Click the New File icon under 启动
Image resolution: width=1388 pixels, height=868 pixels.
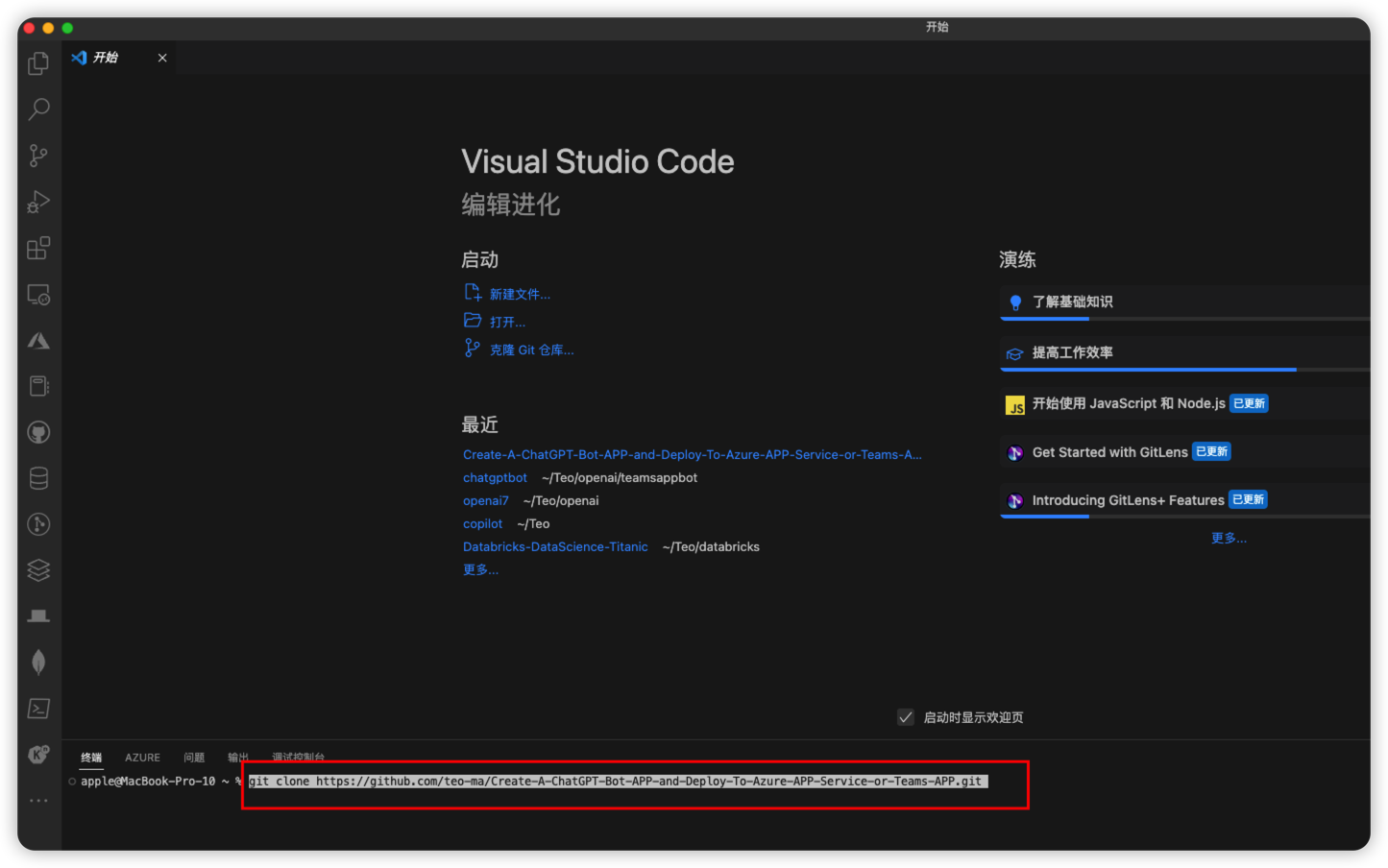click(473, 293)
